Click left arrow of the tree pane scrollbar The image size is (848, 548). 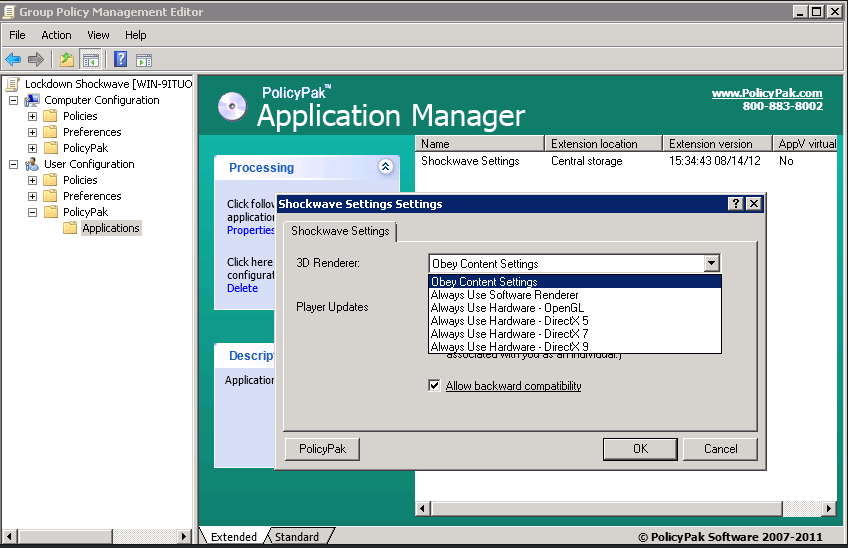click(10, 537)
